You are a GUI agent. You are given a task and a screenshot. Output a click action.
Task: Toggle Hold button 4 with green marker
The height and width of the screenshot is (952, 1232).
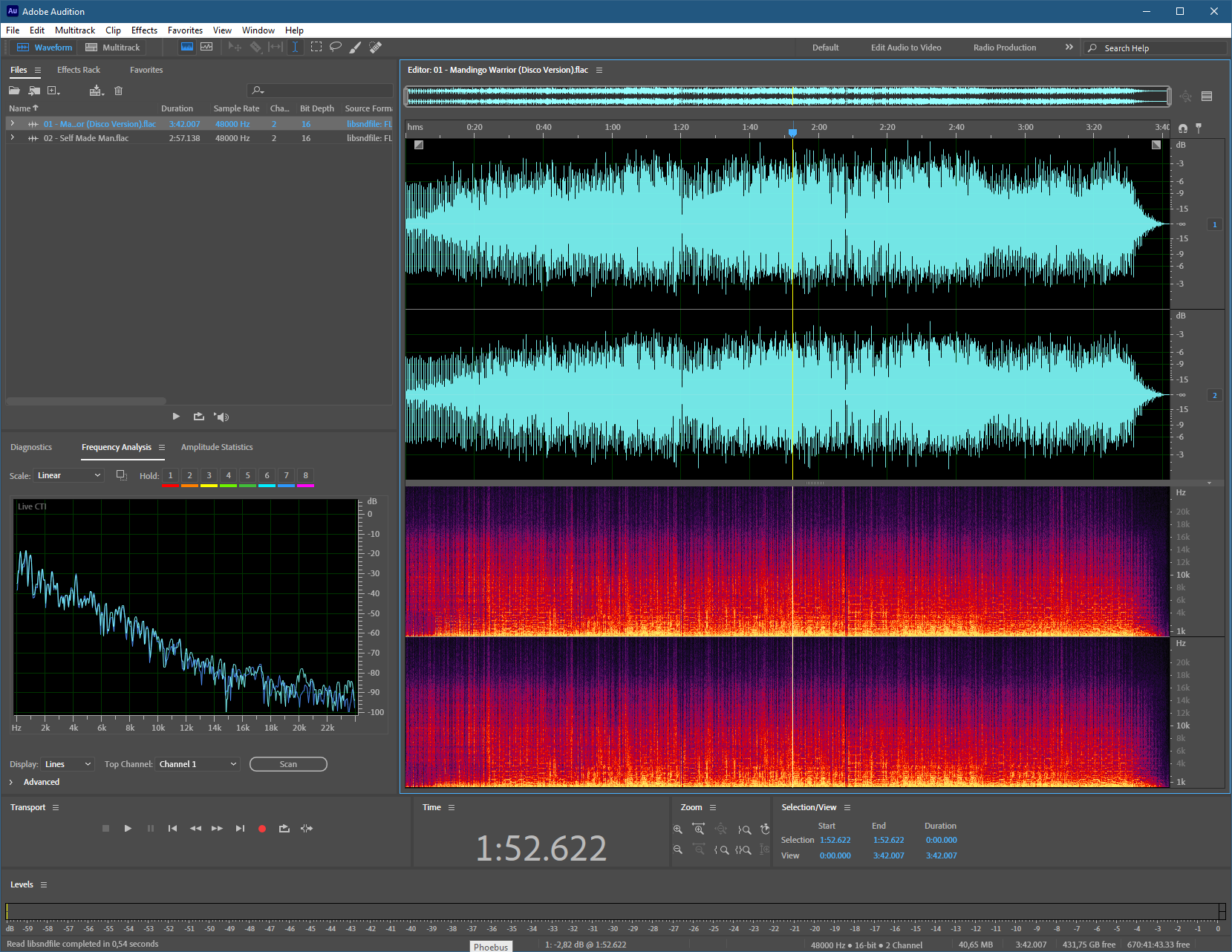point(228,476)
